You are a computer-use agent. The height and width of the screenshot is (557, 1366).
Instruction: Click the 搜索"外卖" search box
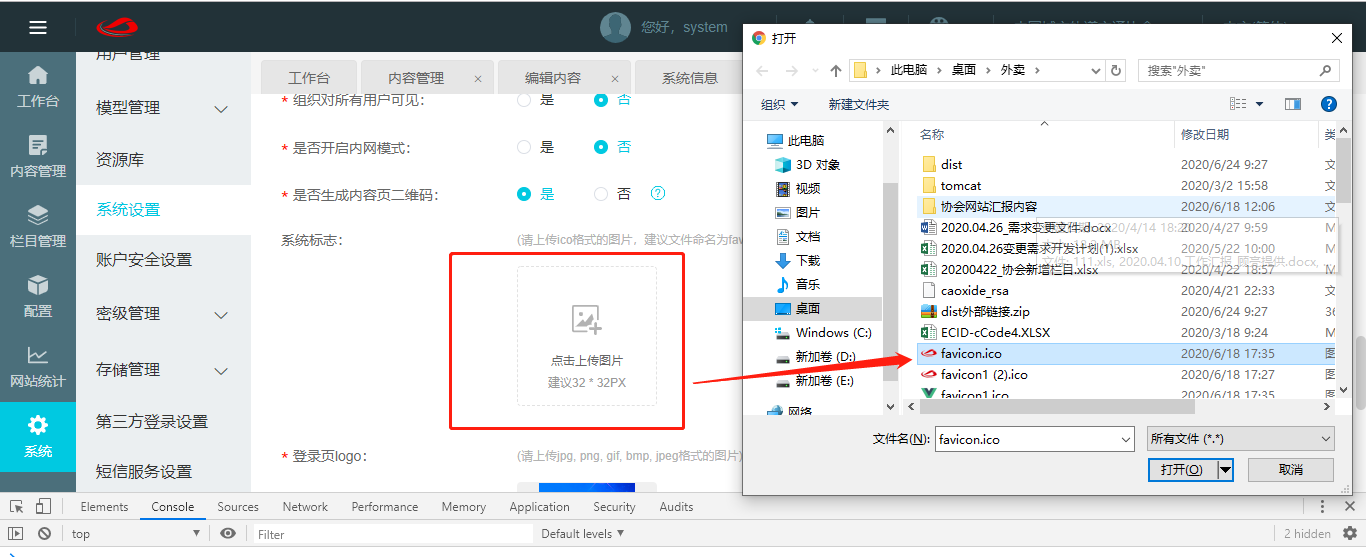(x=1238, y=70)
